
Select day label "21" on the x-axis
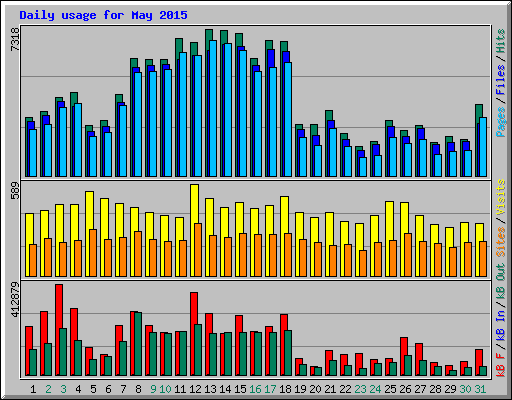330,389
